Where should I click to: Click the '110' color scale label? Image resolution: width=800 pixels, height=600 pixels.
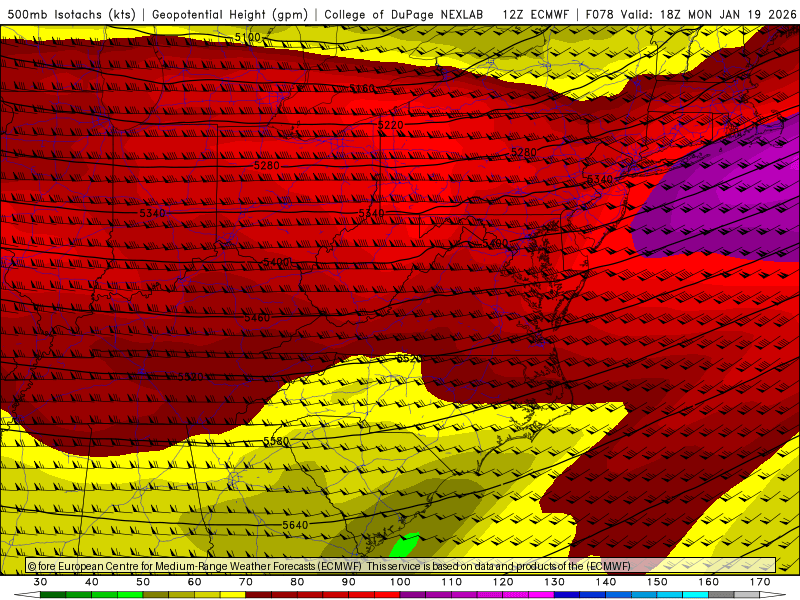coord(452,582)
